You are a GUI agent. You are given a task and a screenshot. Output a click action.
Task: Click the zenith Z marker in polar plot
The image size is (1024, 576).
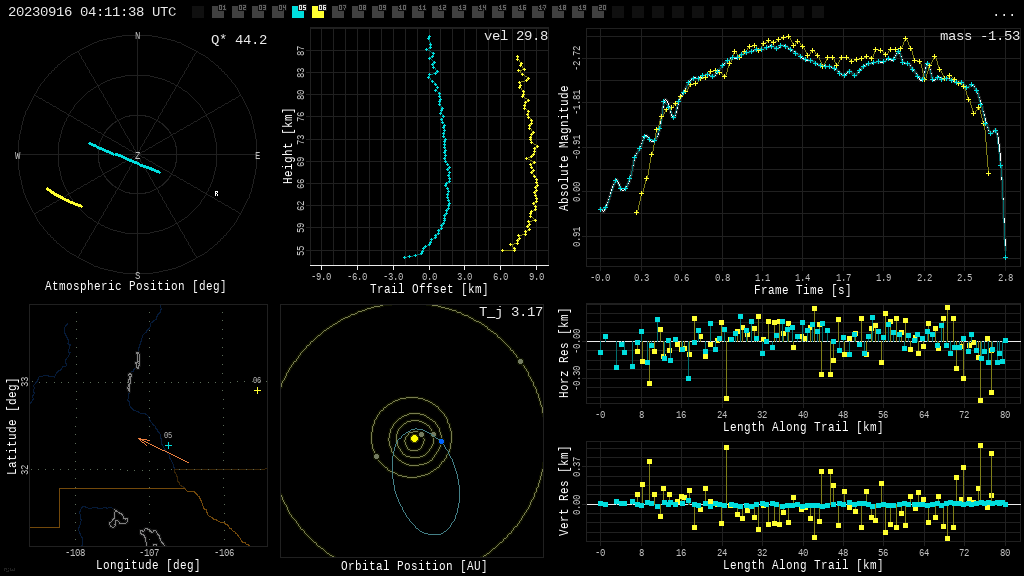[138, 155]
